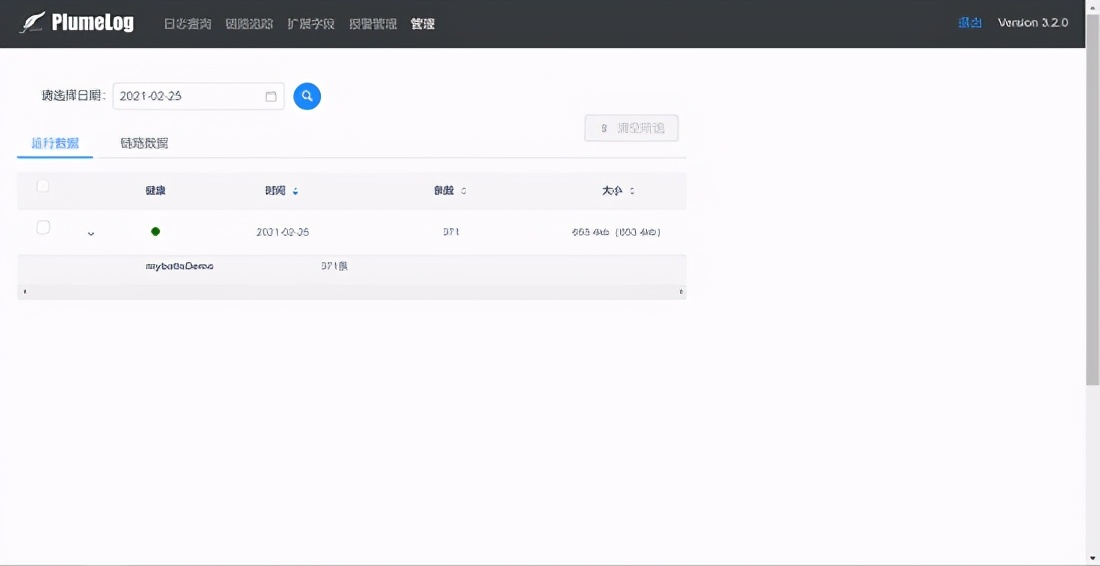Screen dimensions: 1100x566
Task: Click the greyed-out button above the table
Action: [631, 128]
